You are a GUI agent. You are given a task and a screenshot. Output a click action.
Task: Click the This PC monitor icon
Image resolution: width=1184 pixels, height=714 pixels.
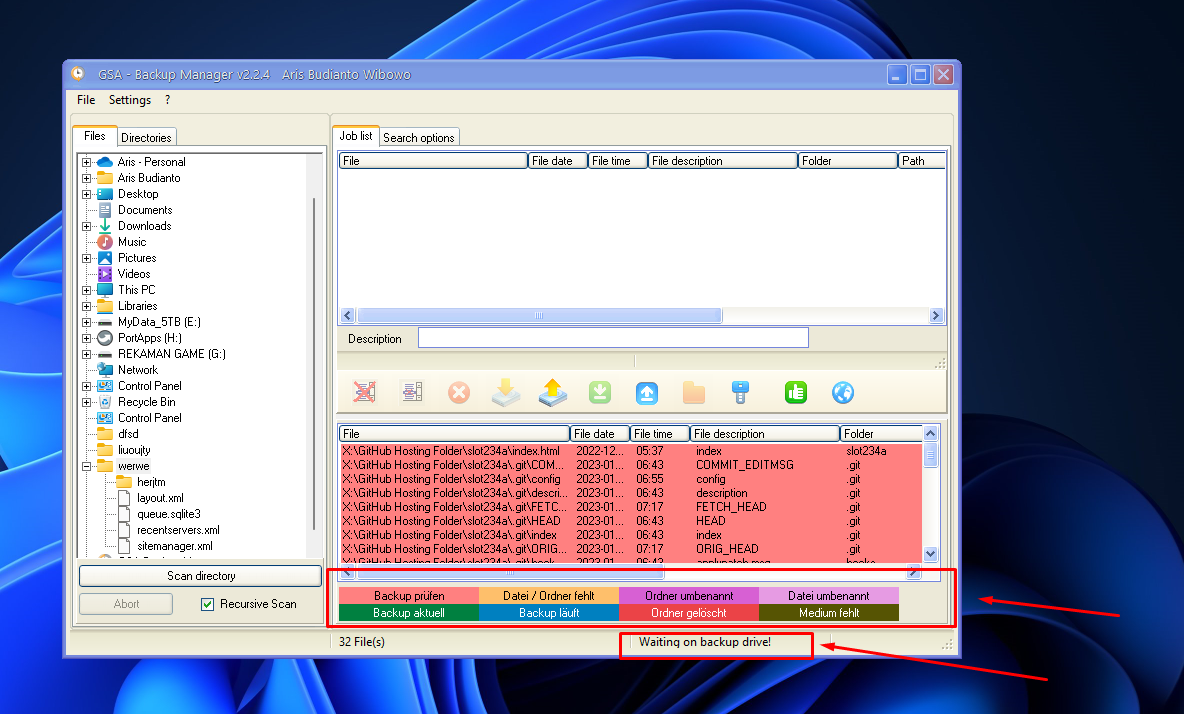coord(105,290)
